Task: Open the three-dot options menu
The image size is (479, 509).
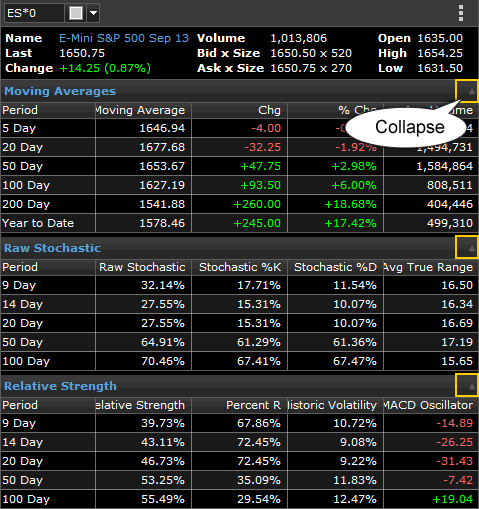Action: pyautogui.click(x=461, y=13)
